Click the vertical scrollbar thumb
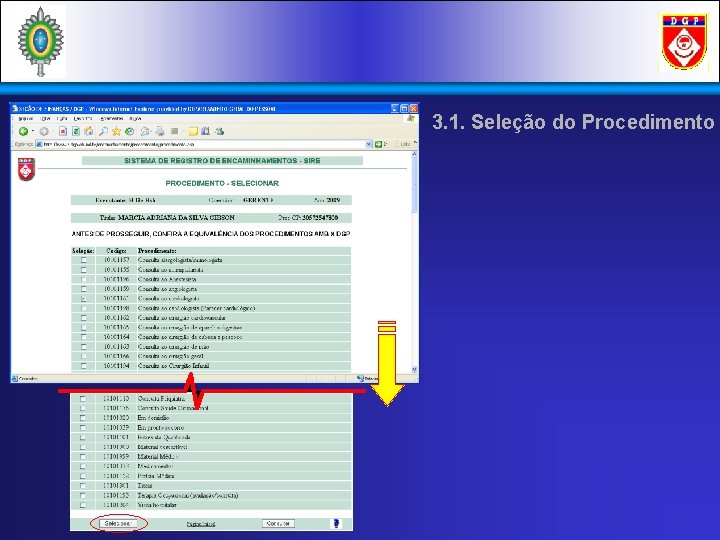Screen dimensions: 720x540 click(415, 186)
